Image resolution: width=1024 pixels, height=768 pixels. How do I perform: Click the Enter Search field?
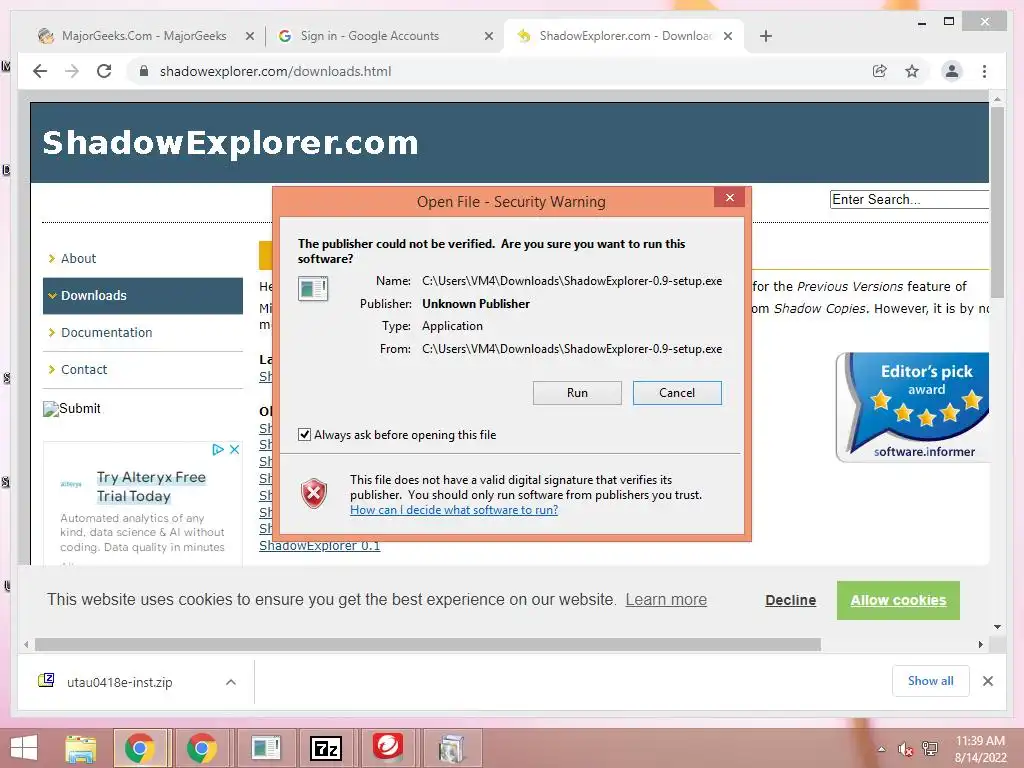(x=909, y=199)
